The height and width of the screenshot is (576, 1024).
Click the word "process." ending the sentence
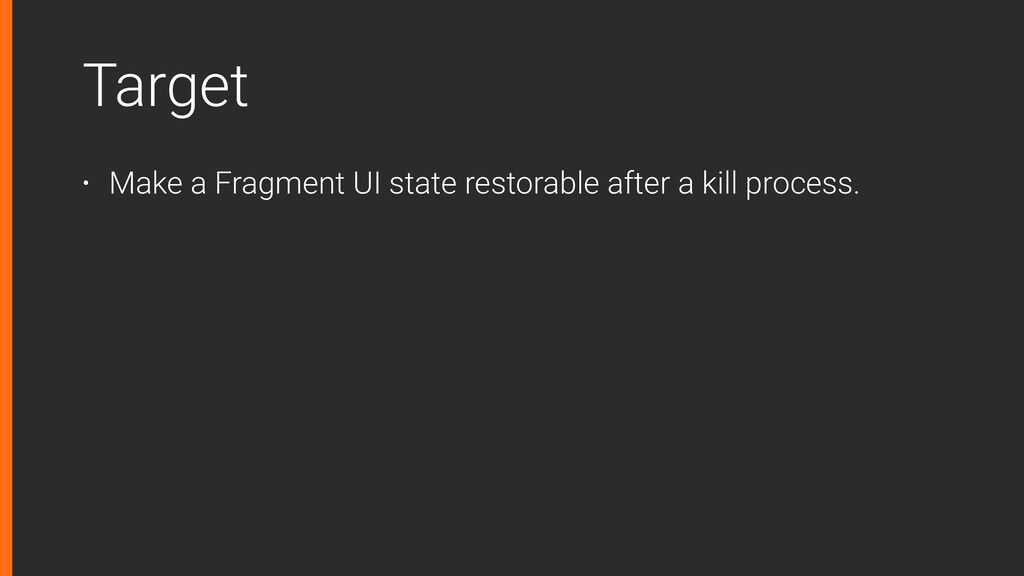point(802,185)
